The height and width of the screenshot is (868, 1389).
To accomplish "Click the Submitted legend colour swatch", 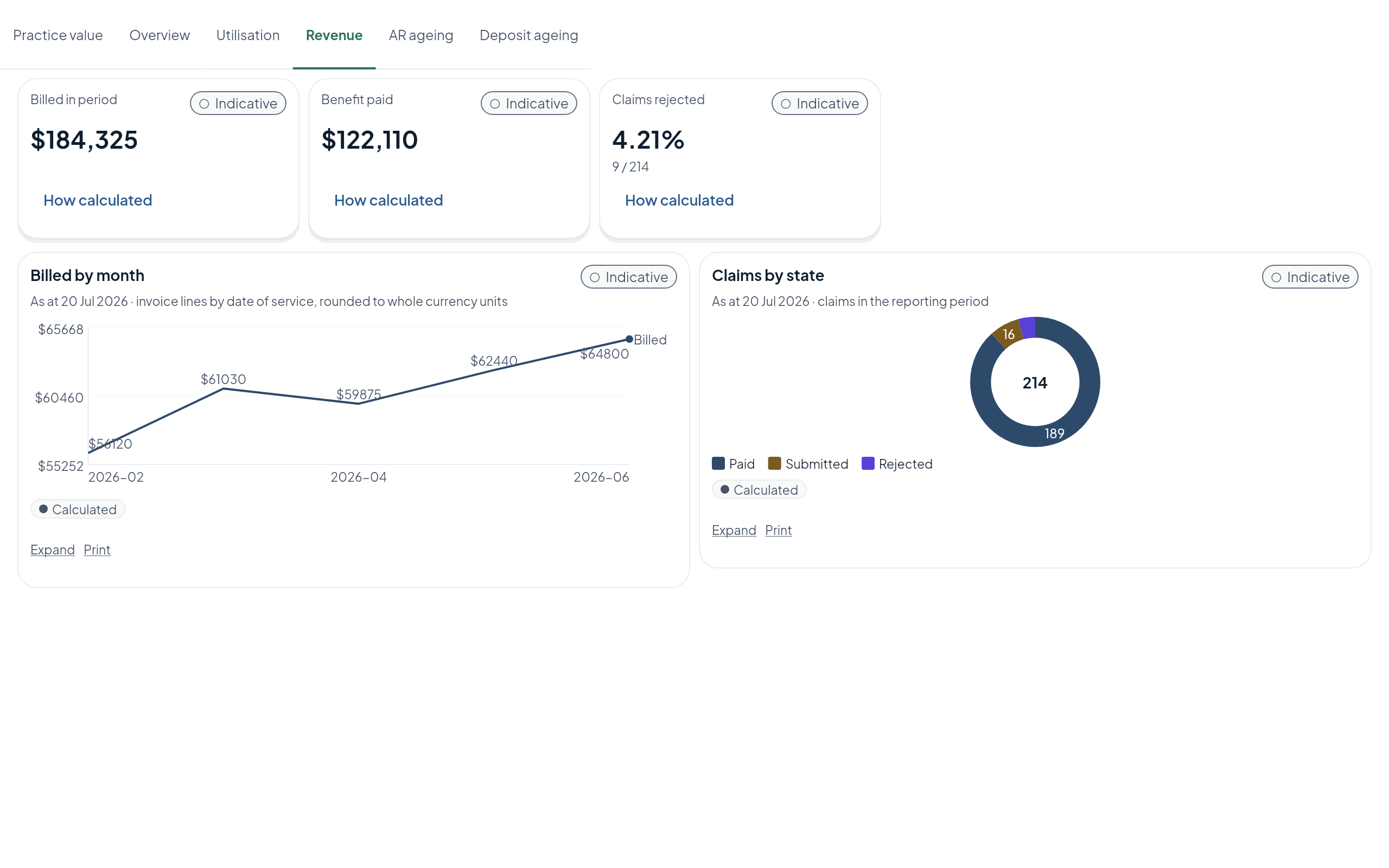I will pos(774,463).
